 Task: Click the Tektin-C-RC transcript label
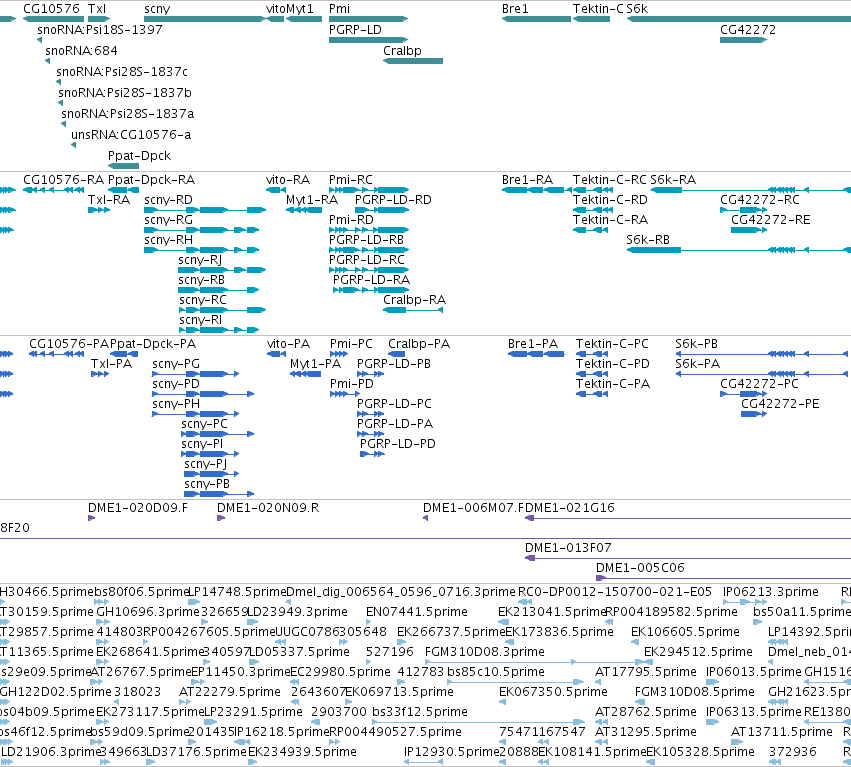point(609,180)
